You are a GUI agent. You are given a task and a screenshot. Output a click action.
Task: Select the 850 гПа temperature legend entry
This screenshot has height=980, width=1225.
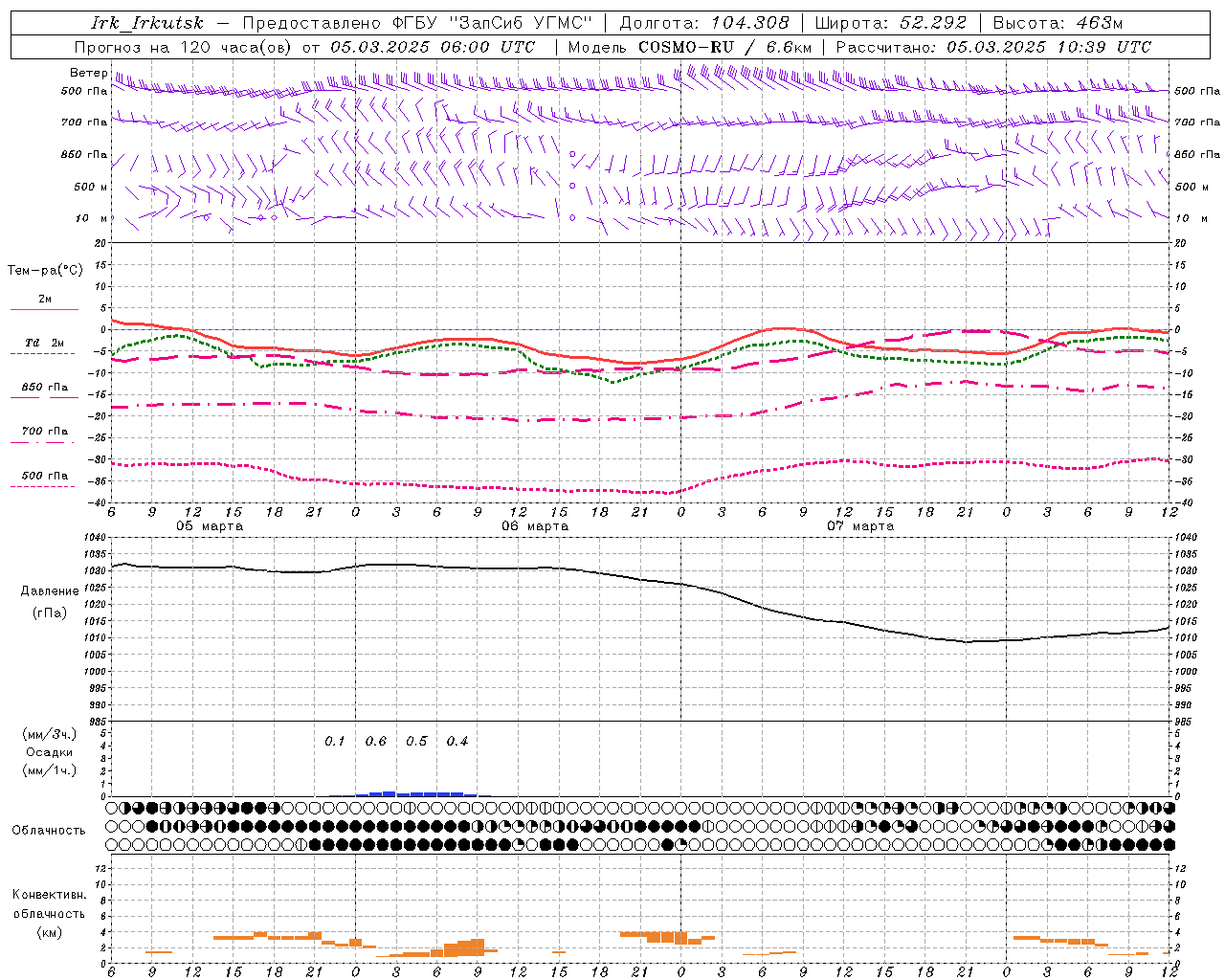45,387
